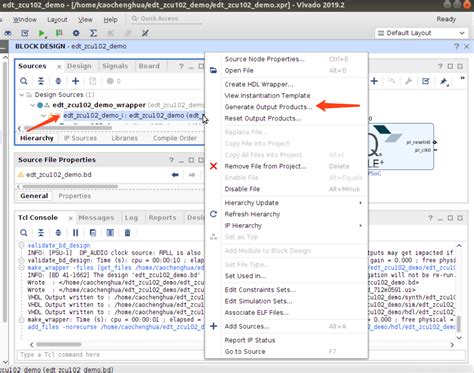Click the Sigma report icon in the toolbar

click(93, 33)
